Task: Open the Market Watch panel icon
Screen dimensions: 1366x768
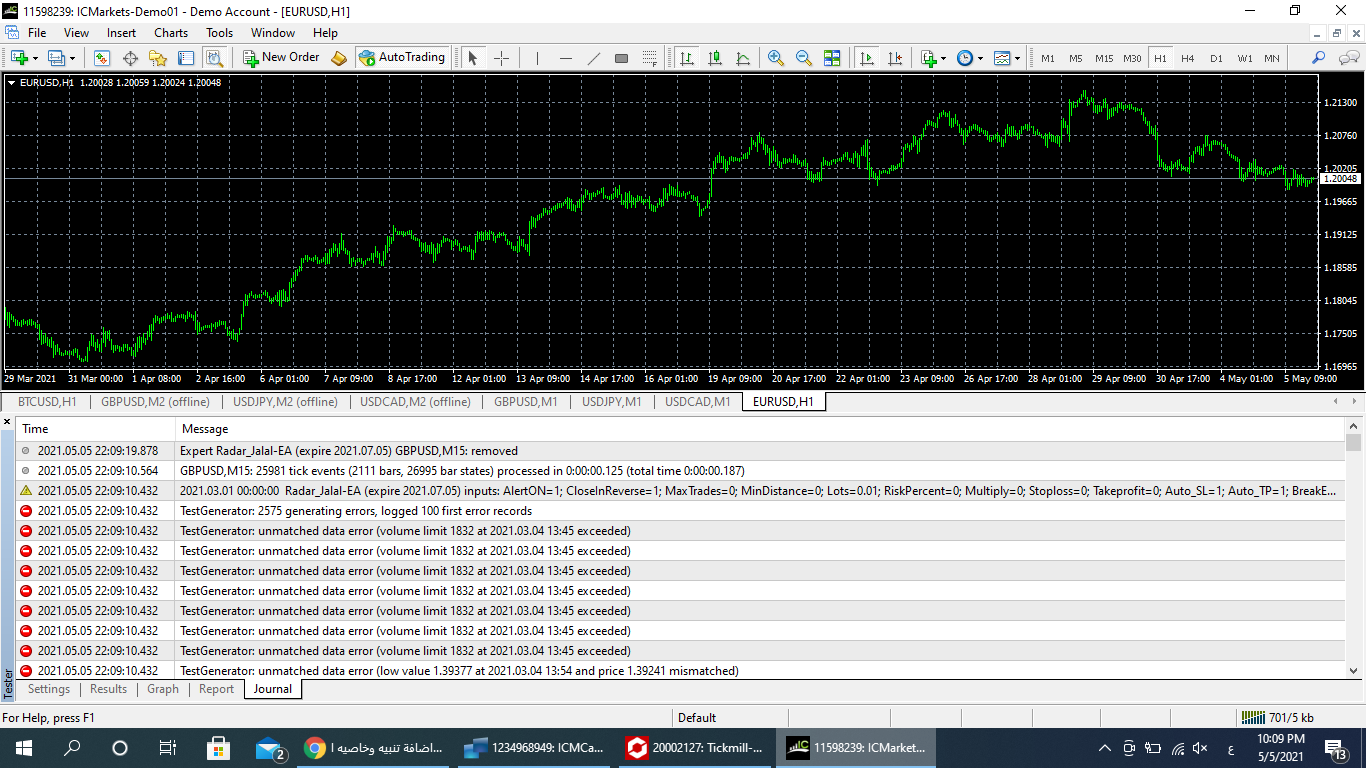Action: (x=102, y=58)
